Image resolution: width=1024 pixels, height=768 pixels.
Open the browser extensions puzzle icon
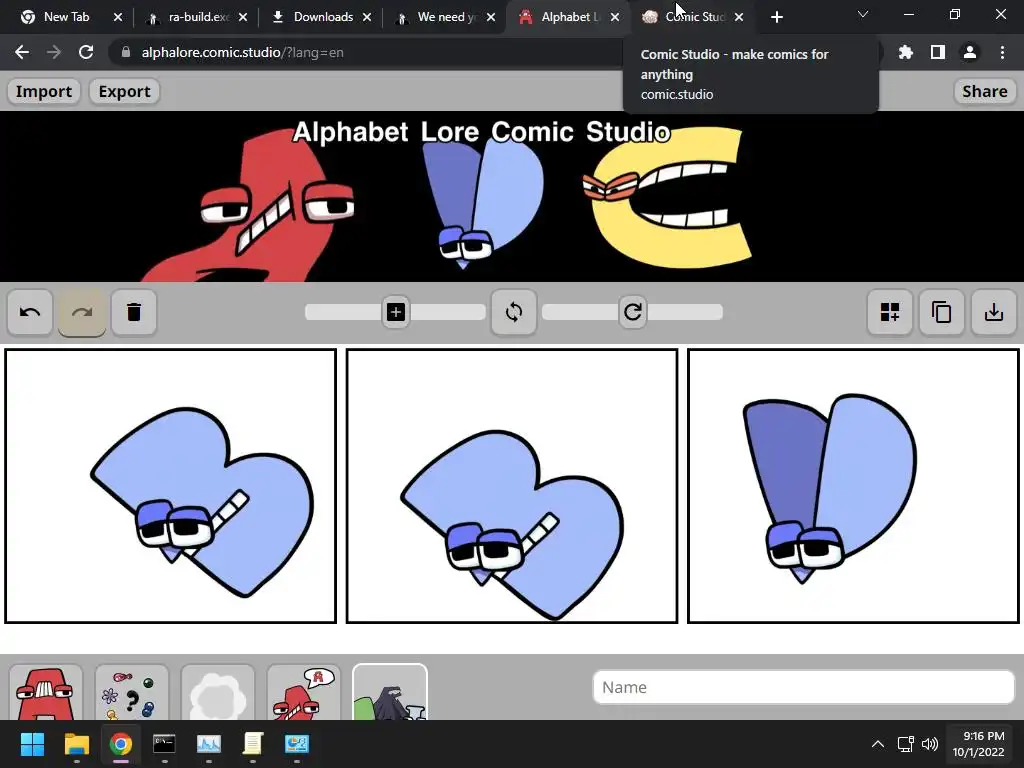coord(906,52)
